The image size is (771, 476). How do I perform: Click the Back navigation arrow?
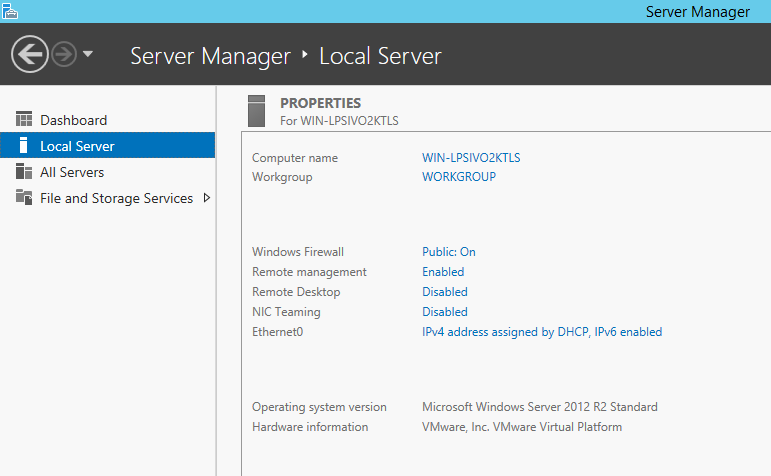tap(30, 54)
